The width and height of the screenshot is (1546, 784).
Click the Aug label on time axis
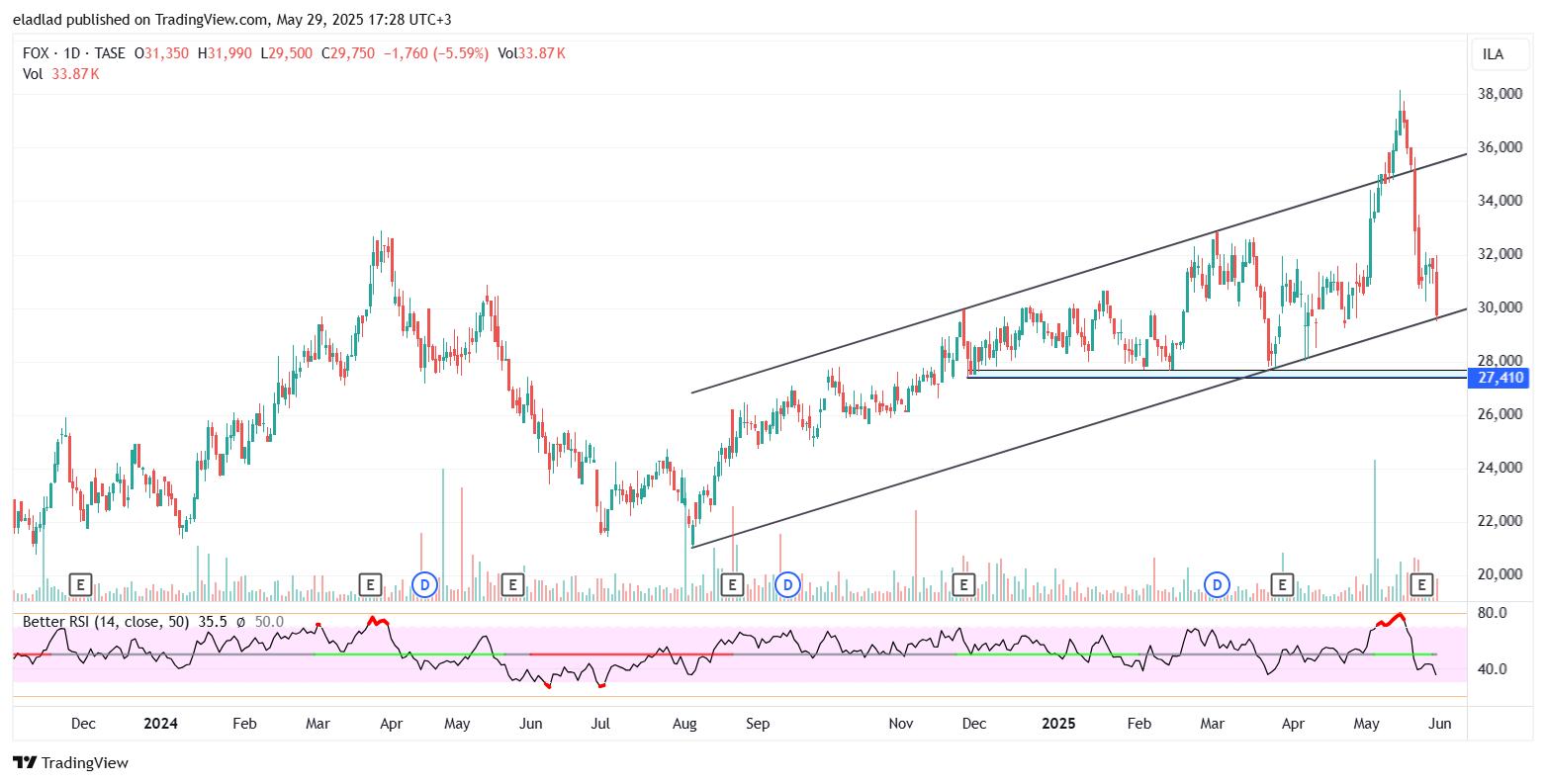(x=684, y=724)
